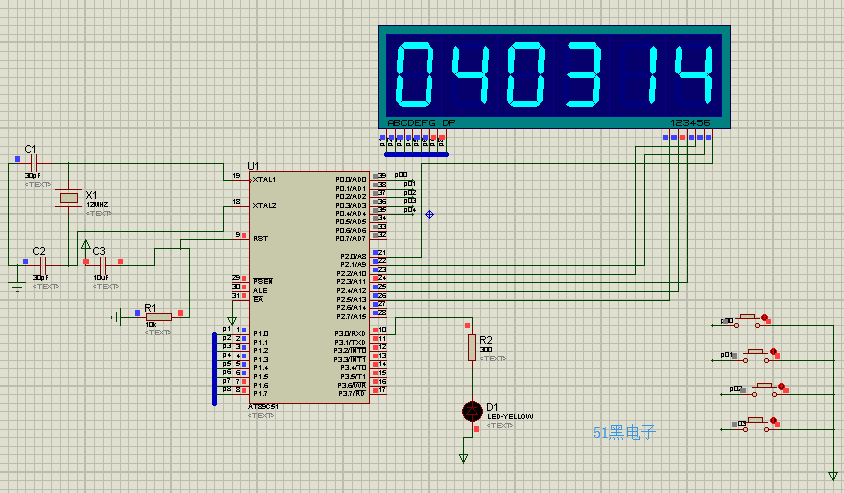Click the U1 reference label
Viewport: 844px width, 493px height.
pyautogui.click(x=253, y=166)
